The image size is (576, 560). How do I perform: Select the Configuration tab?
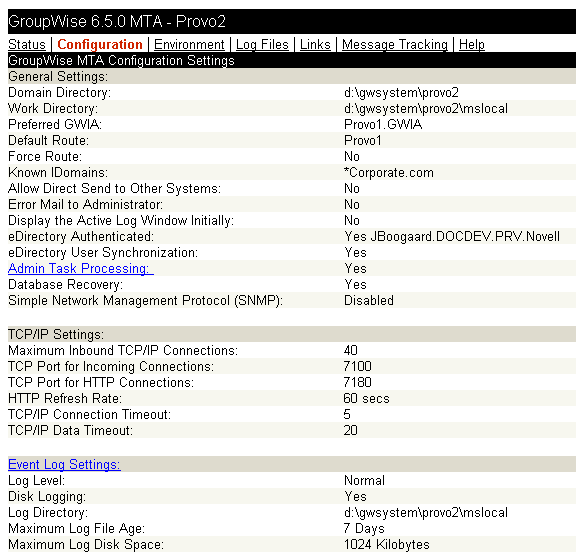100,44
